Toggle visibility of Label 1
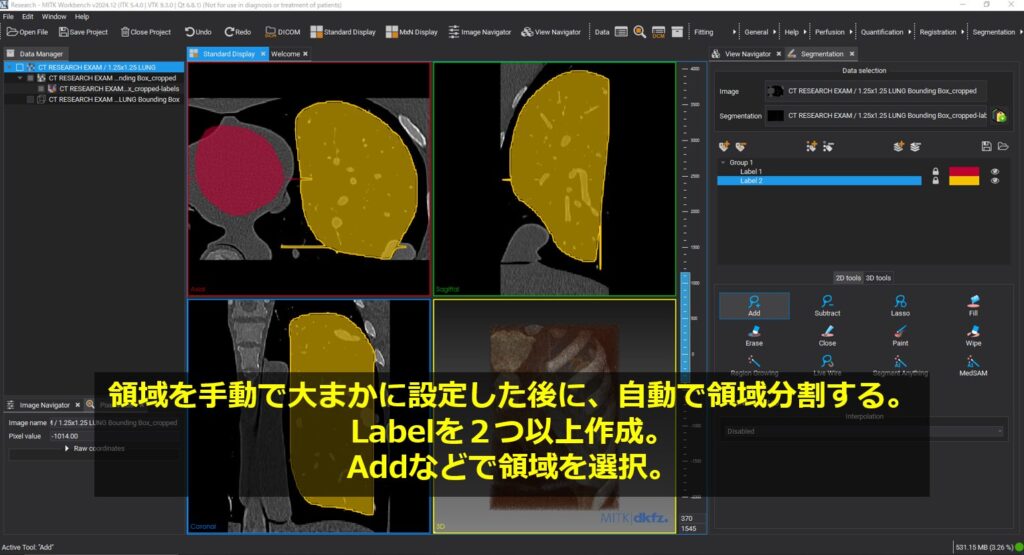This screenshot has height=555, width=1024. point(995,172)
